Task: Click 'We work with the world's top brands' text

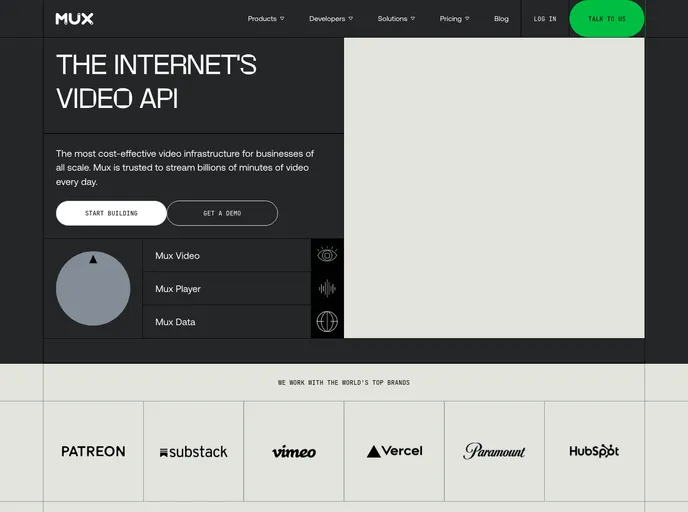Action: pyautogui.click(x=344, y=383)
